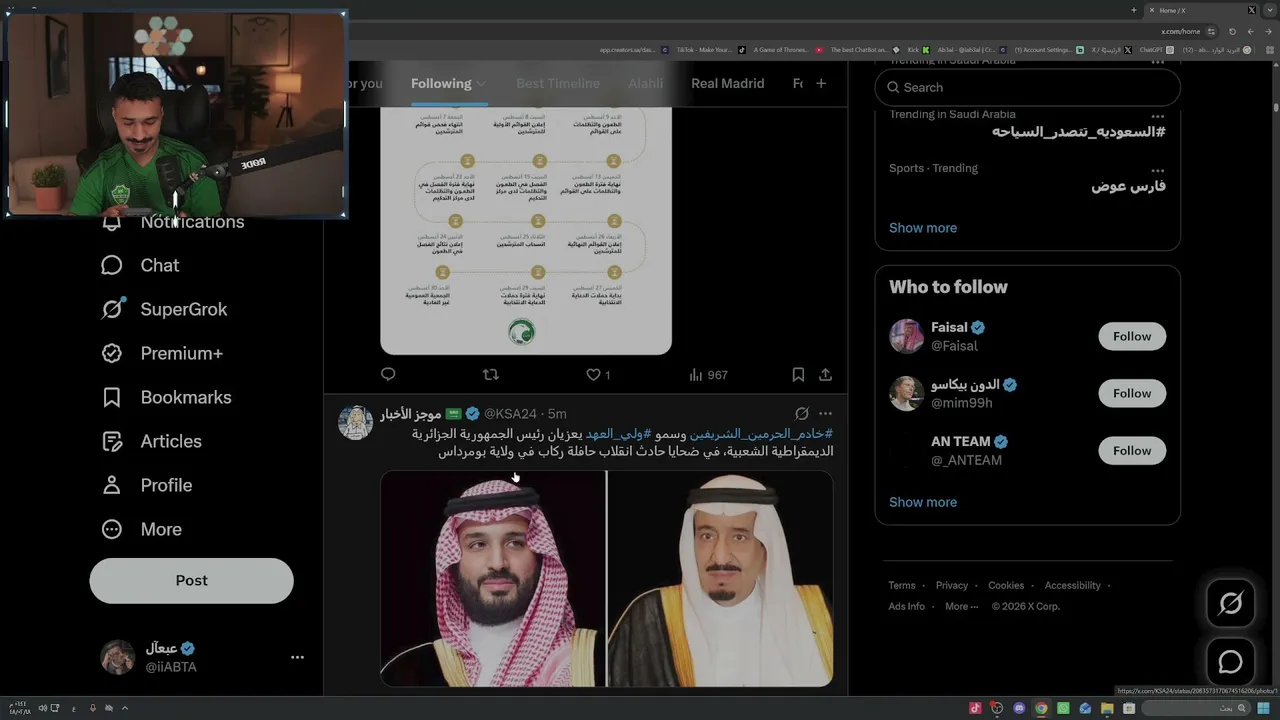Select the Real Madrid tab
Screen dimensions: 1280x720
728,83
